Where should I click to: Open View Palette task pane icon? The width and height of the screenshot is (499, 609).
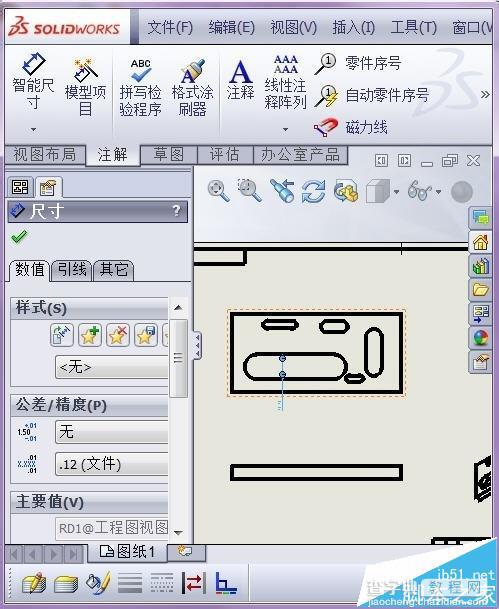coord(480,314)
